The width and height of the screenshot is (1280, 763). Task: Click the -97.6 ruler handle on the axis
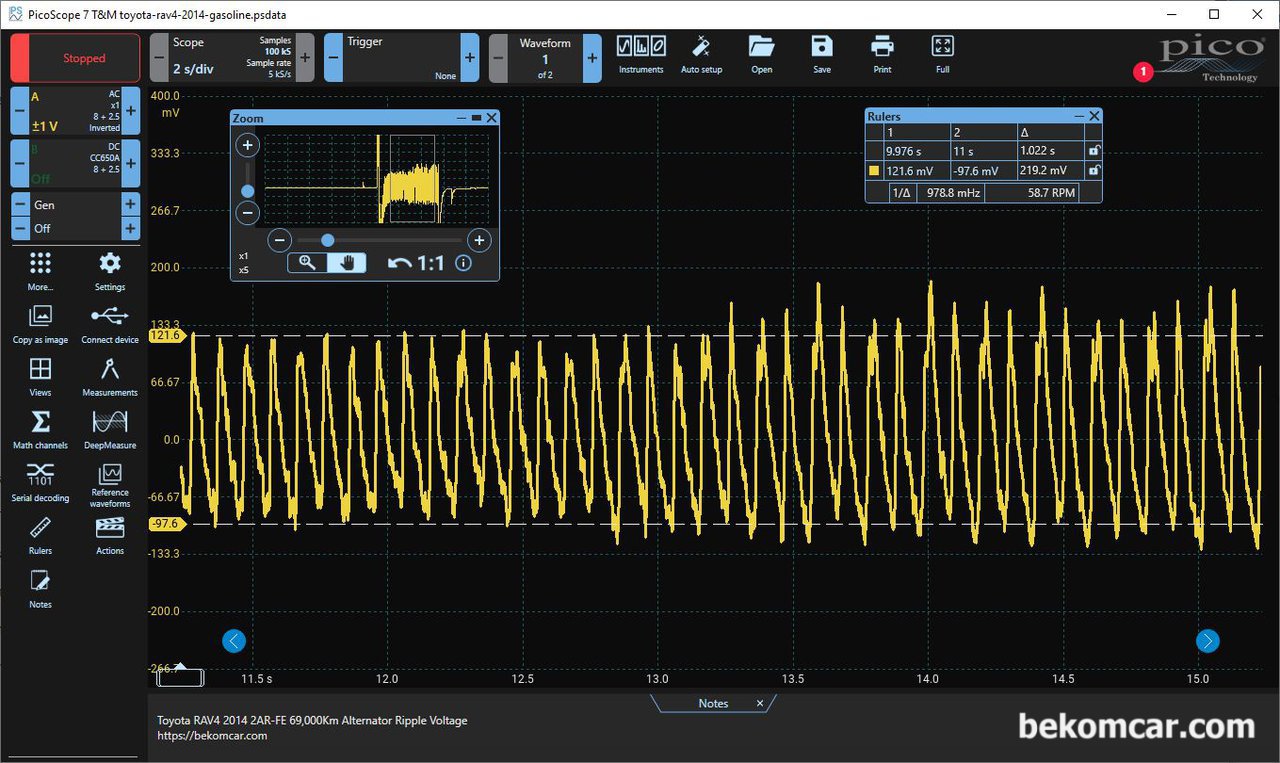[165, 524]
